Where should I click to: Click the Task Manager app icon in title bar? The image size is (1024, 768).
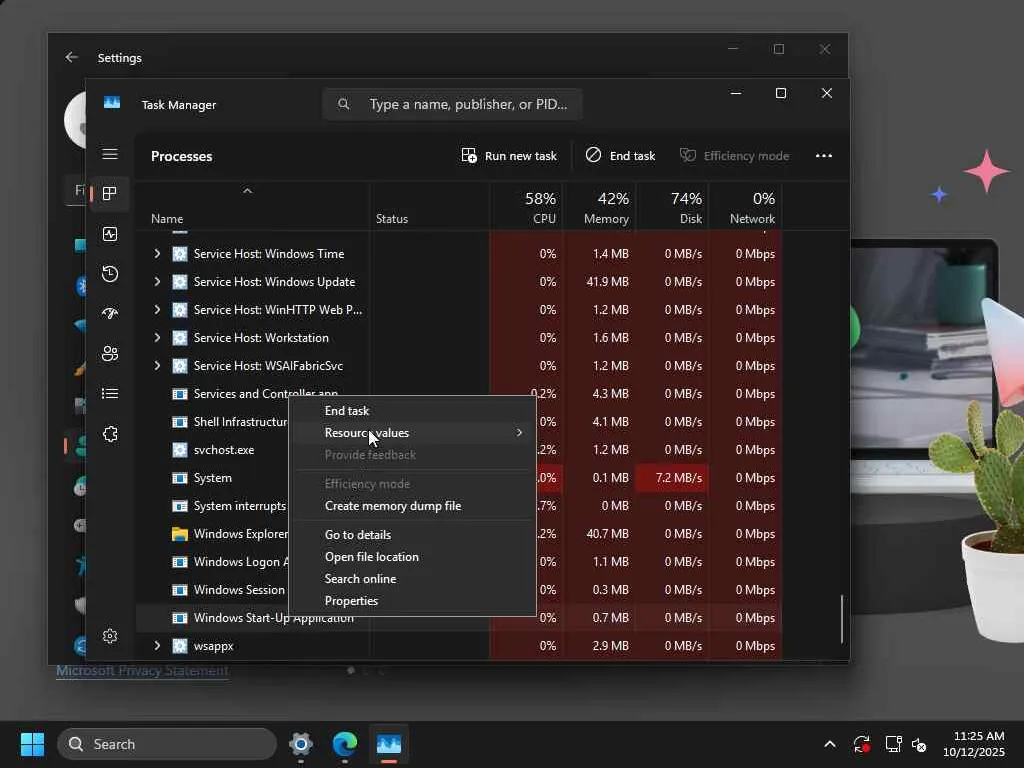click(112, 103)
